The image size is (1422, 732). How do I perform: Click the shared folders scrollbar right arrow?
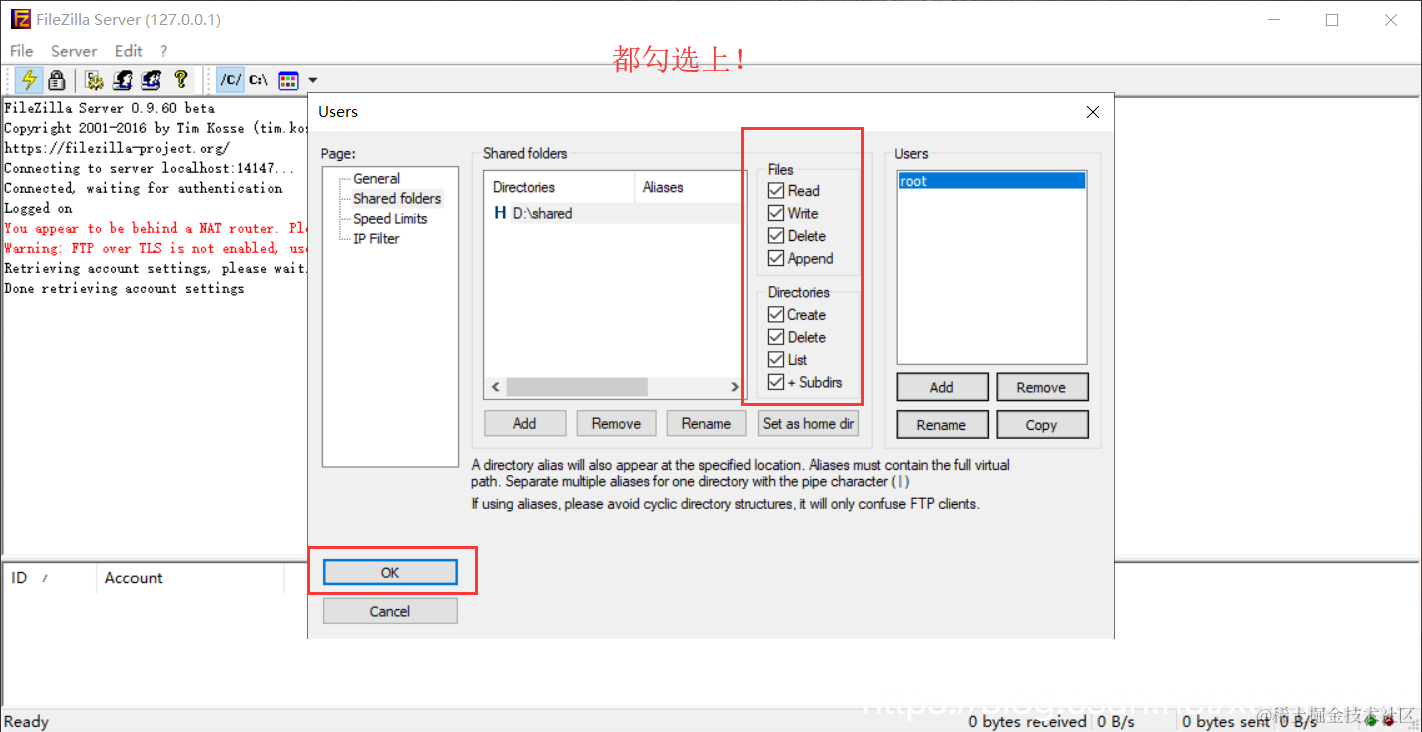click(x=734, y=387)
